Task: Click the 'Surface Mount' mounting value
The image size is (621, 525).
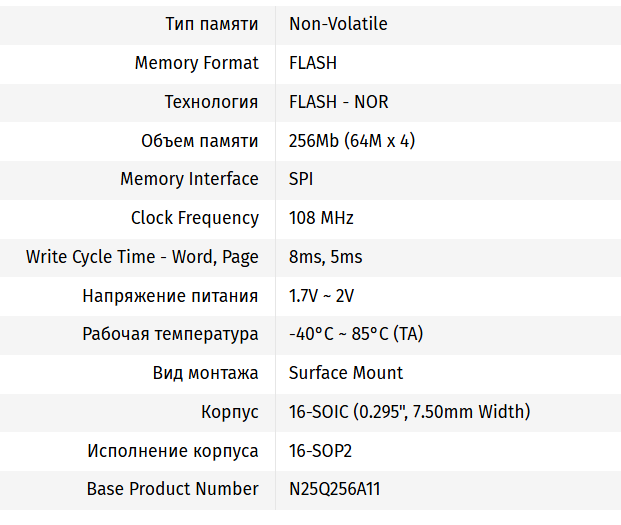Action: 346,373
